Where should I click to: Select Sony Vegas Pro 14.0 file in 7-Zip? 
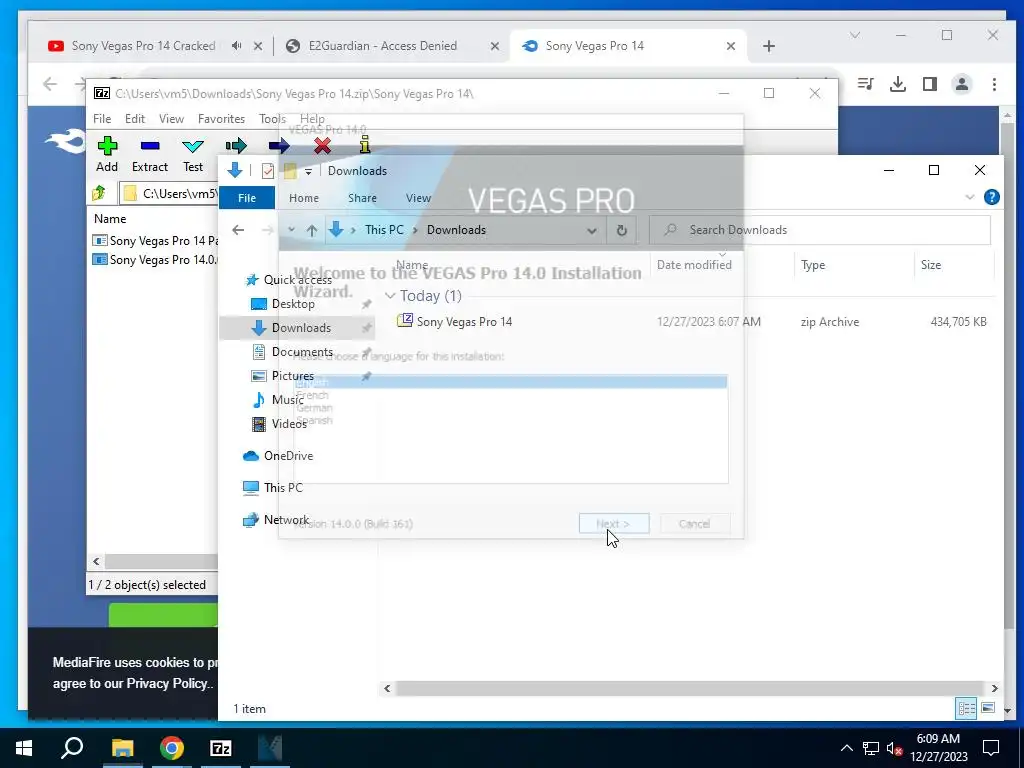[157, 260]
